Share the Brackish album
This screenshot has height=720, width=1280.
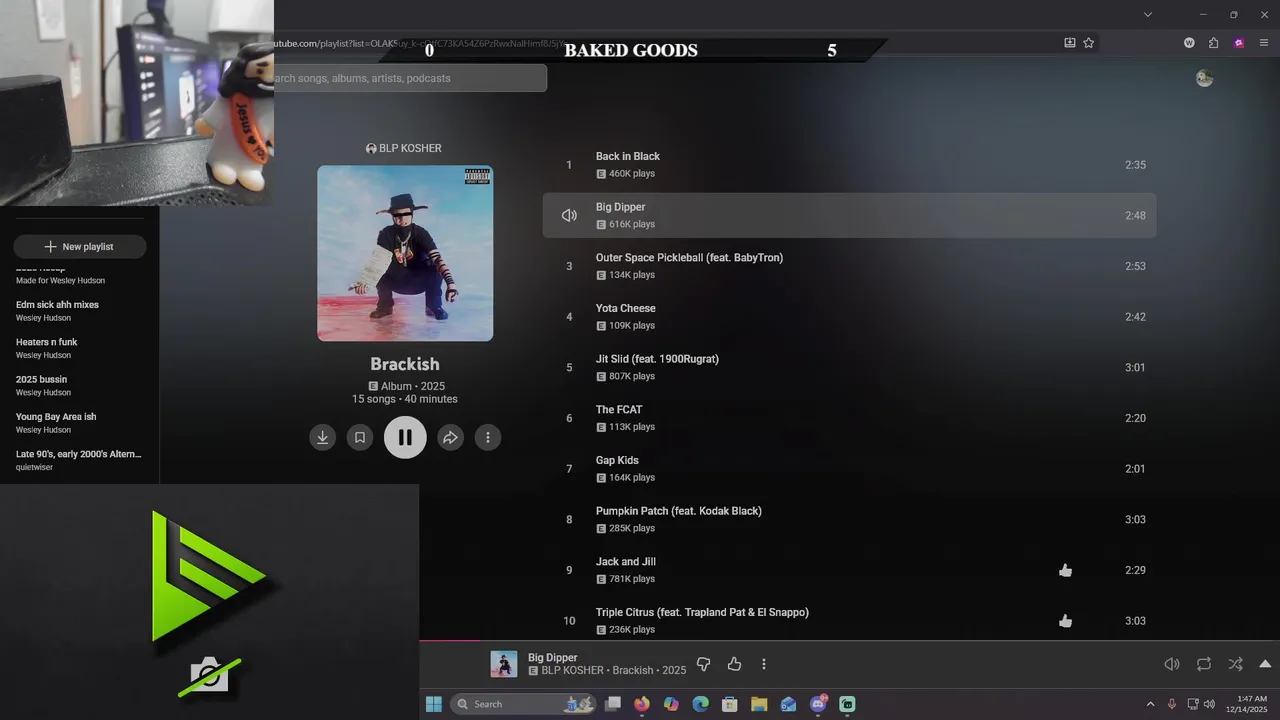coord(450,437)
